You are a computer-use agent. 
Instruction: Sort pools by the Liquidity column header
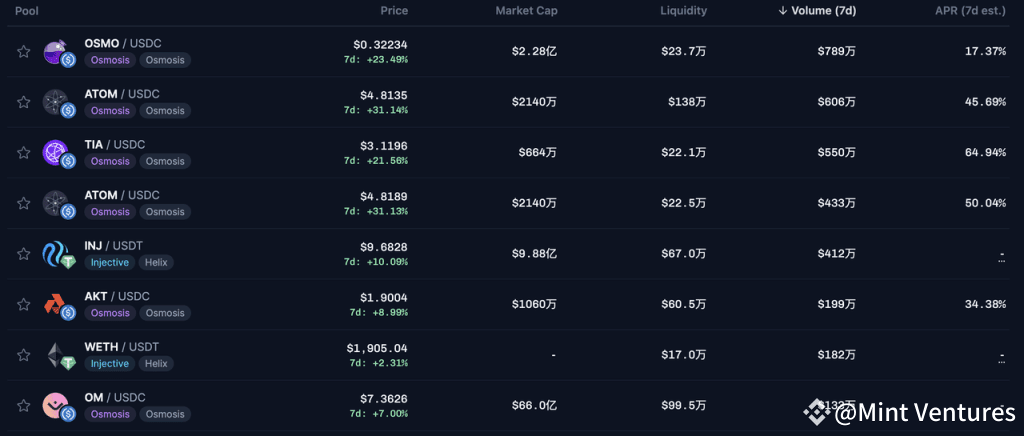683,11
